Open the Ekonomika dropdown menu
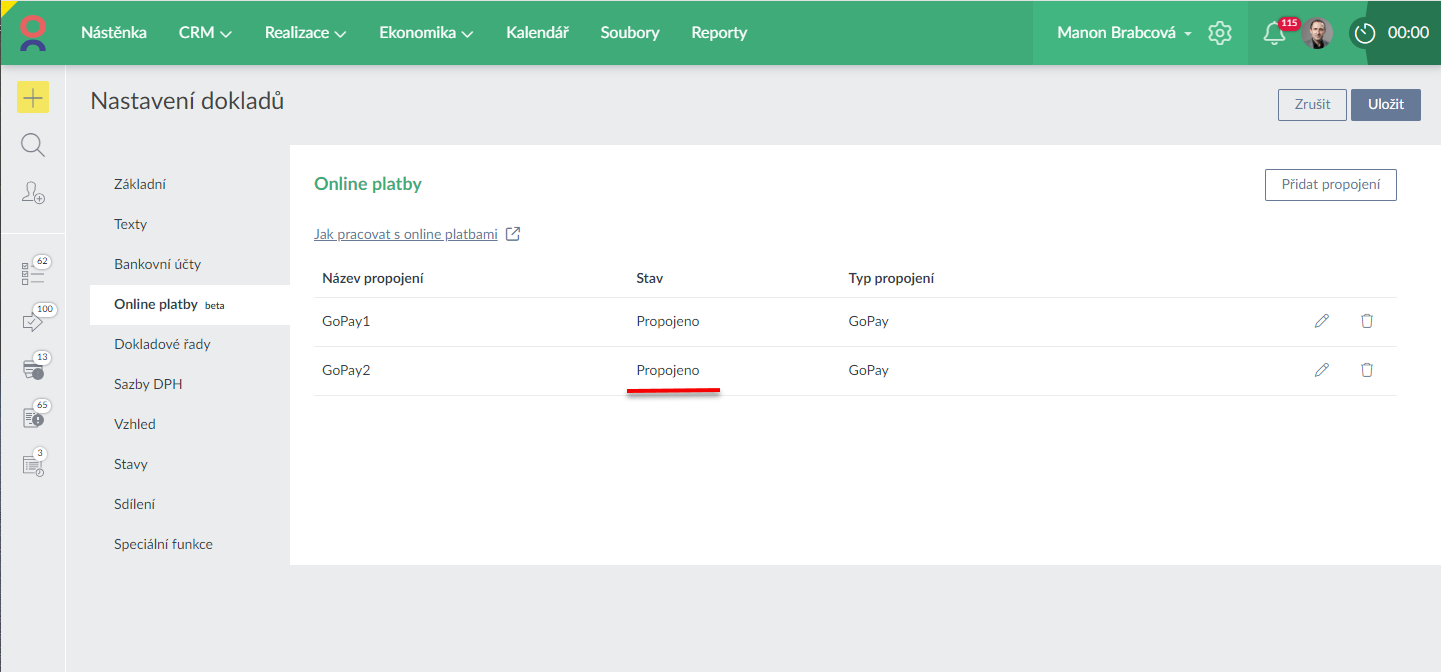This screenshot has width=1441, height=672. point(426,33)
